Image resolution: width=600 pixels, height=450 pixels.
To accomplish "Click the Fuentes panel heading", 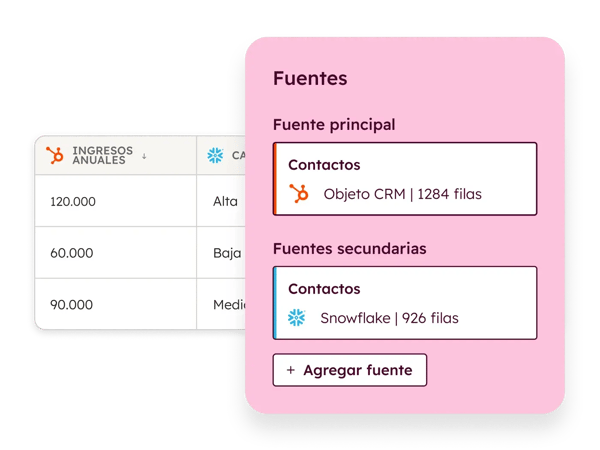I will 310,77.
